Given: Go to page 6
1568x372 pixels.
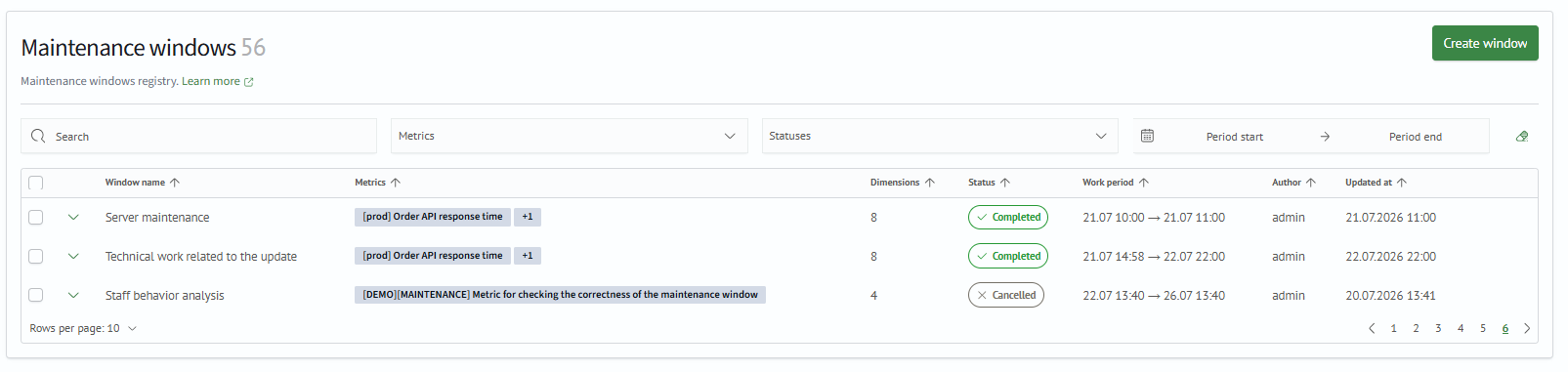Looking at the screenshot, I should 1505,328.
